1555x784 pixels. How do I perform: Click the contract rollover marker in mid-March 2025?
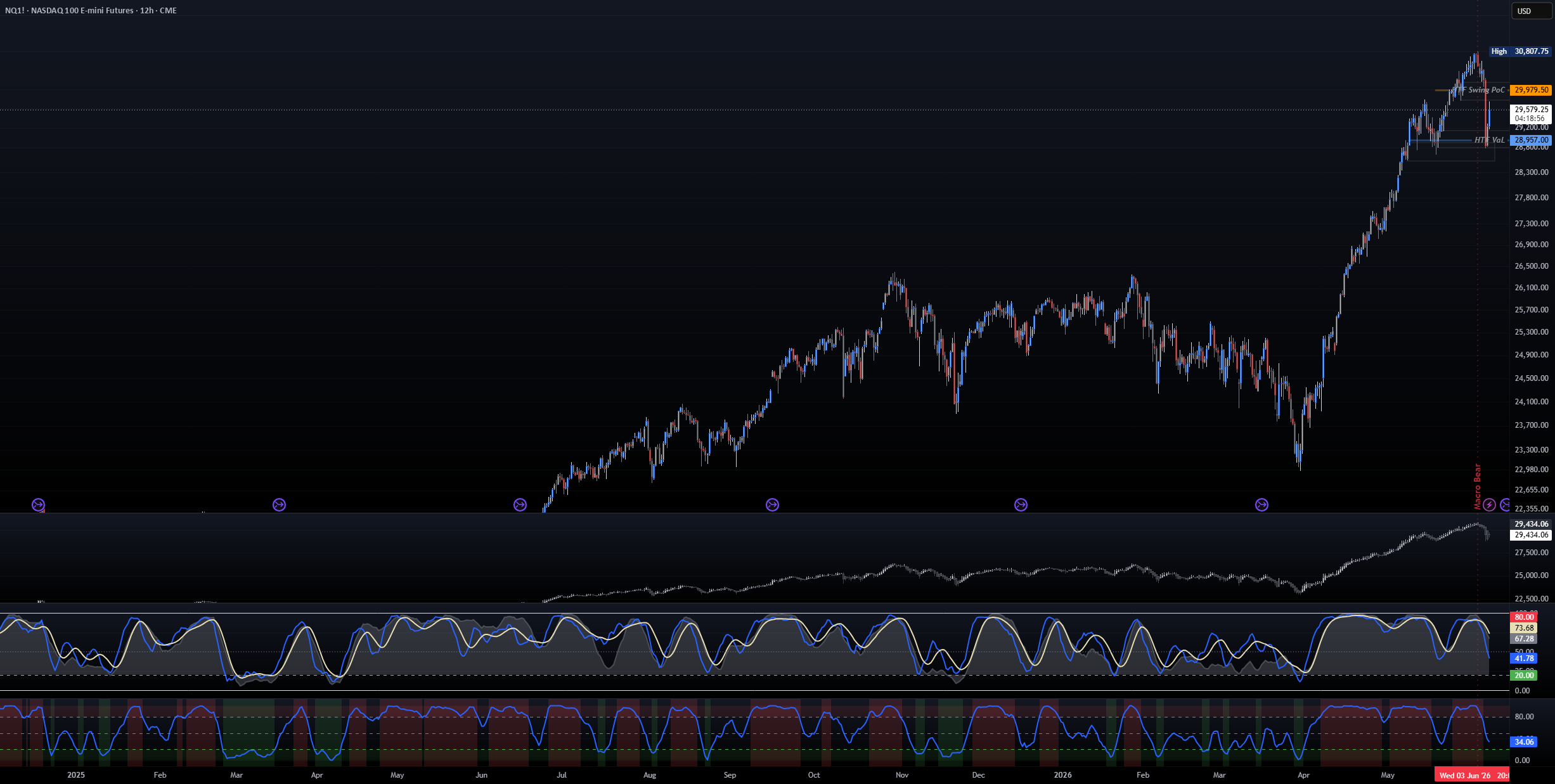pyautogui.click(x=279, y=504)
